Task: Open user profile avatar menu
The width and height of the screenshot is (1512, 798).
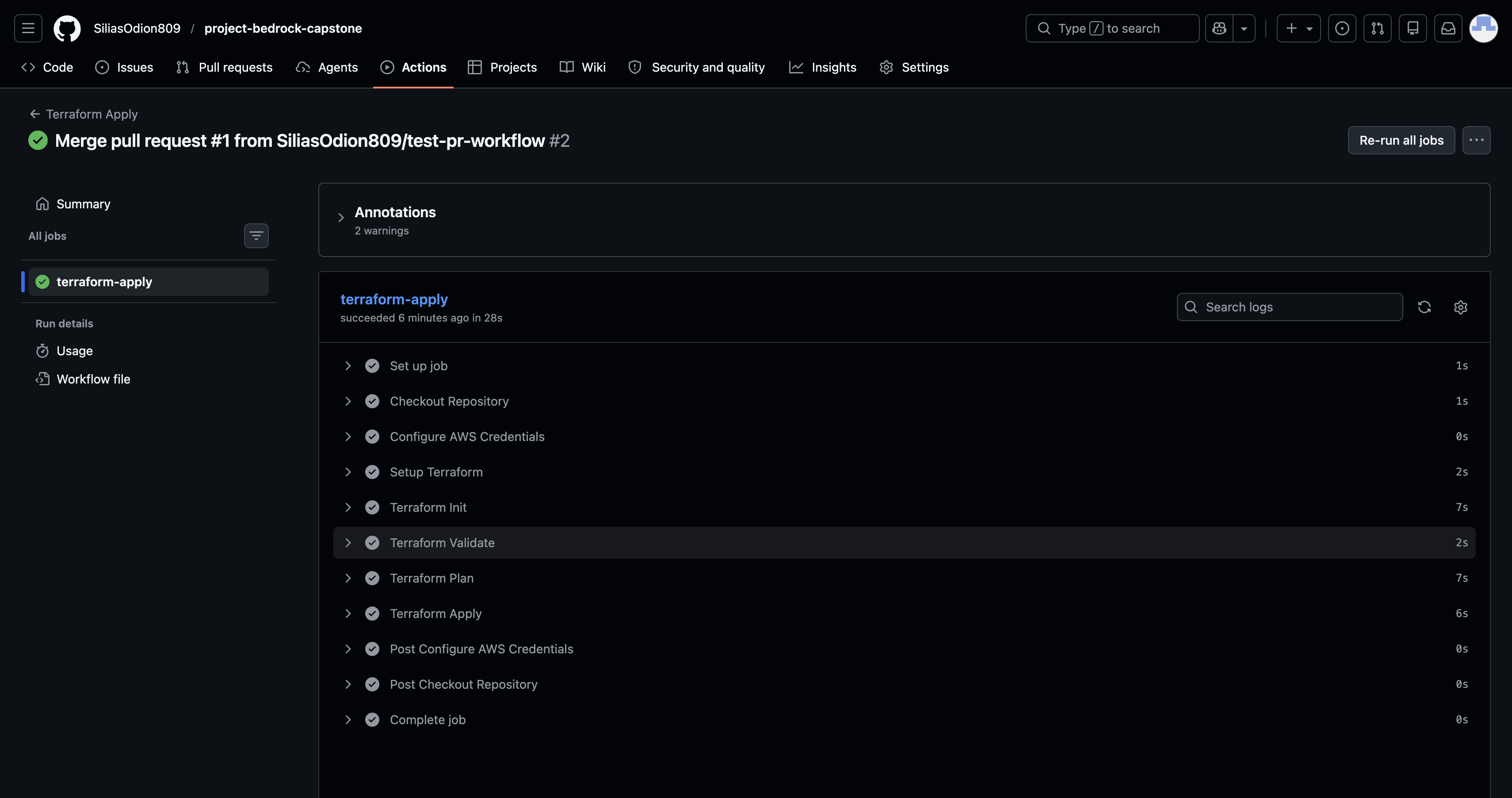Action: pos(1483,28)
